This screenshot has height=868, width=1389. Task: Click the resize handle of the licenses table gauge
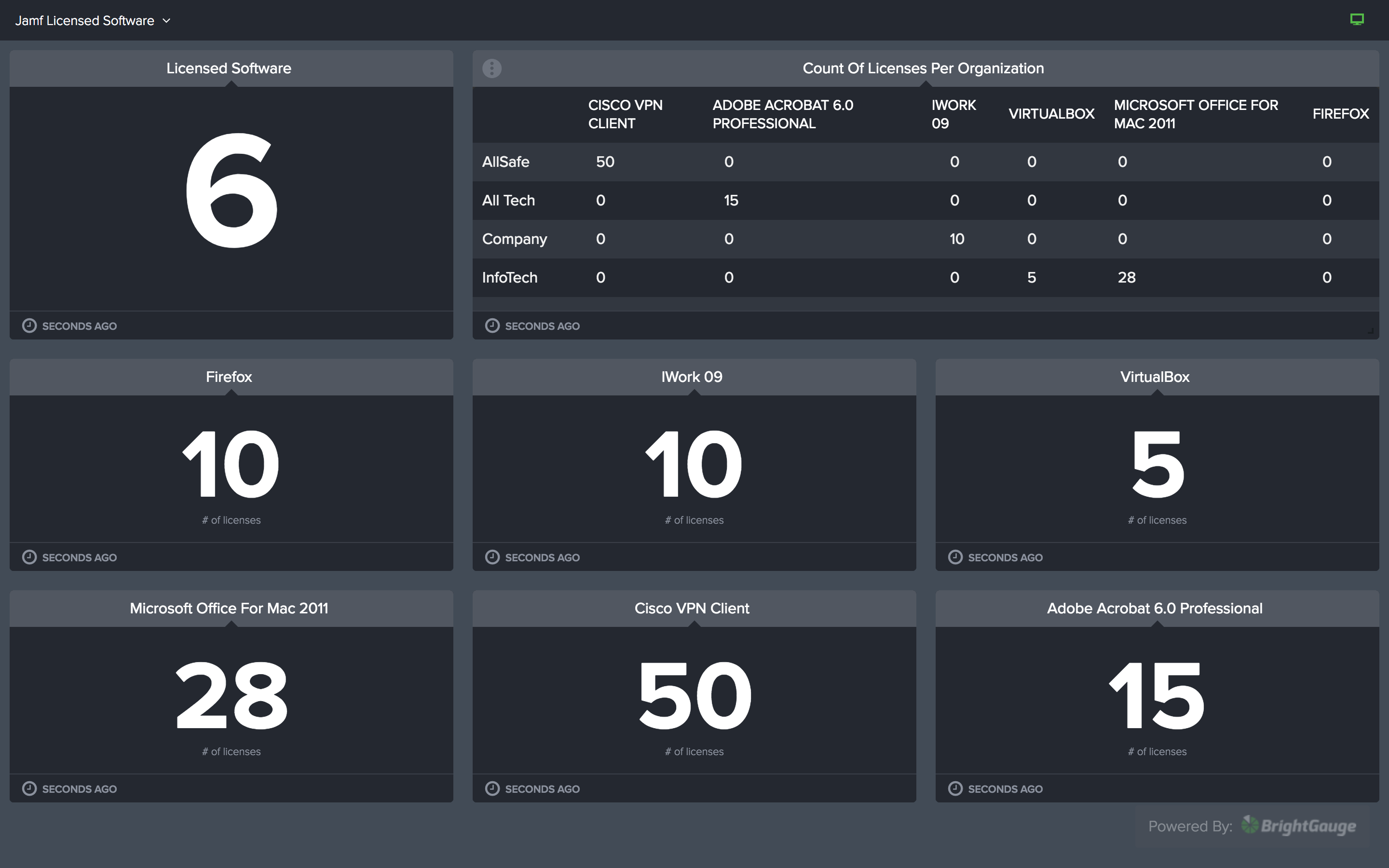pos(1370,331)
